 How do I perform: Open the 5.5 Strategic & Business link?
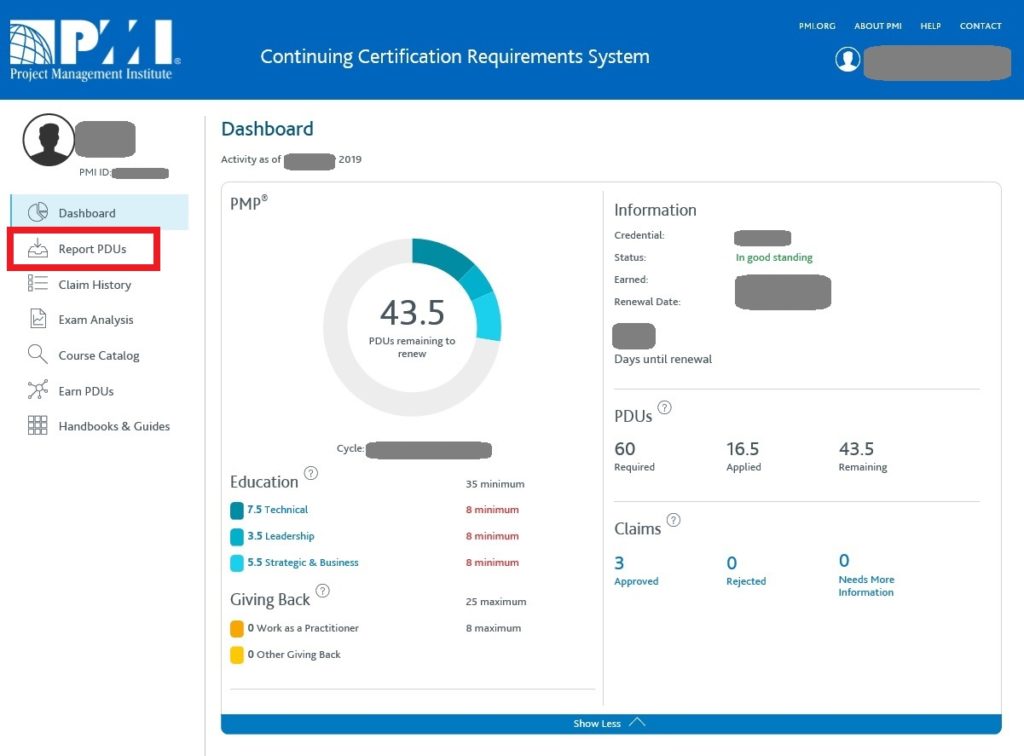pos(303,562)
